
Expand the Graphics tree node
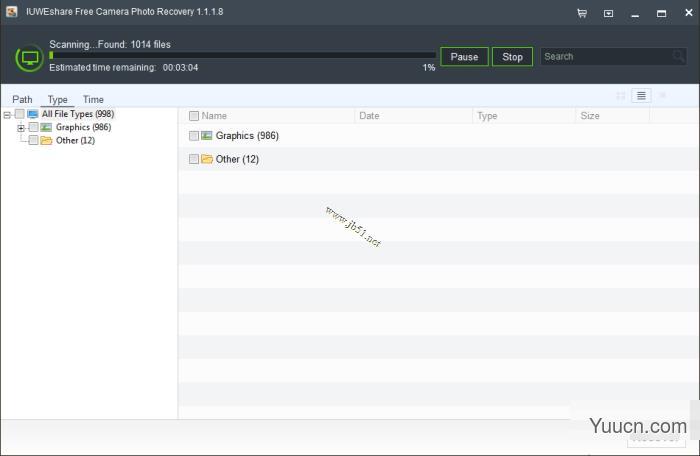[x=21, y=127]
